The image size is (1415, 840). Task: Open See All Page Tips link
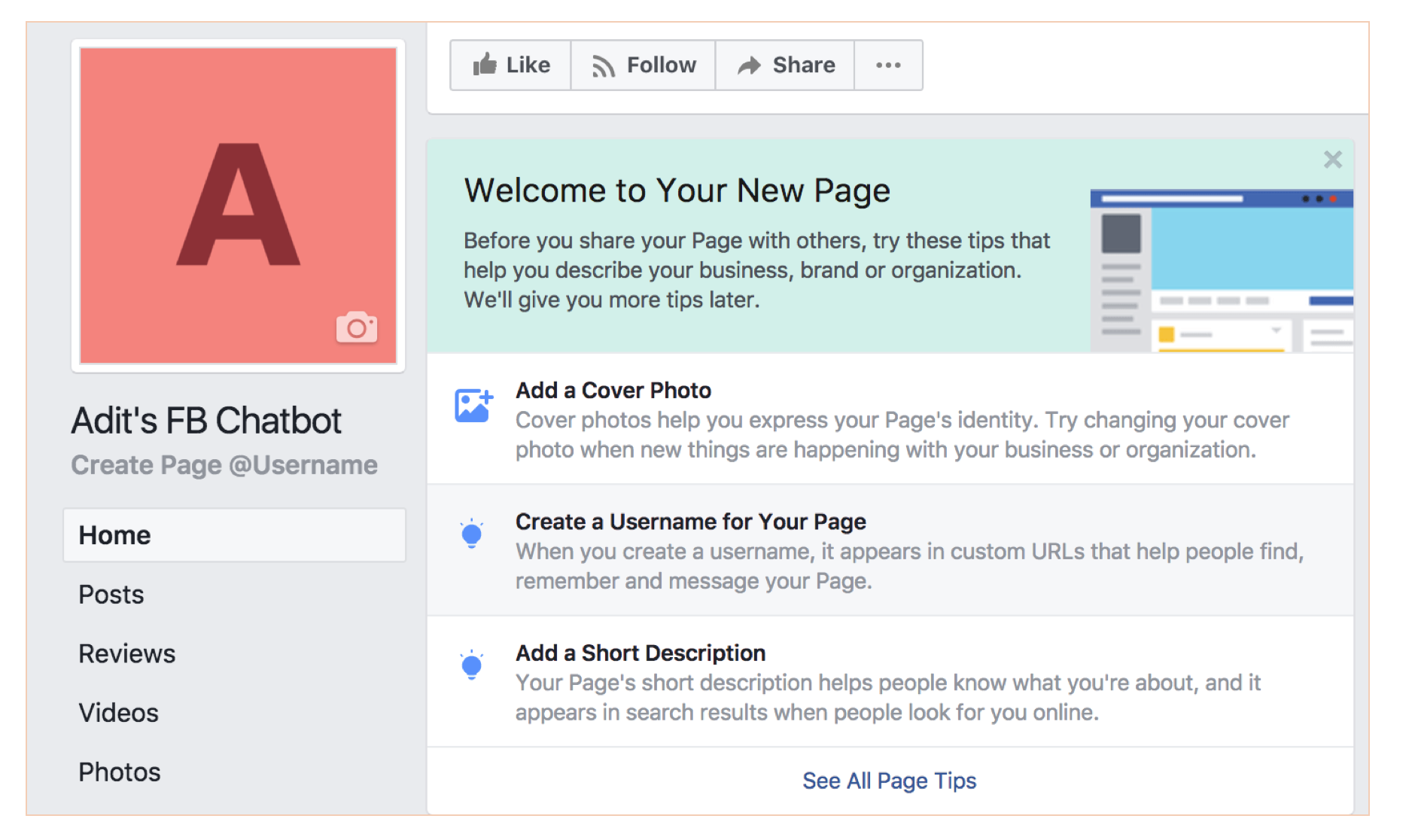[889, 781]
